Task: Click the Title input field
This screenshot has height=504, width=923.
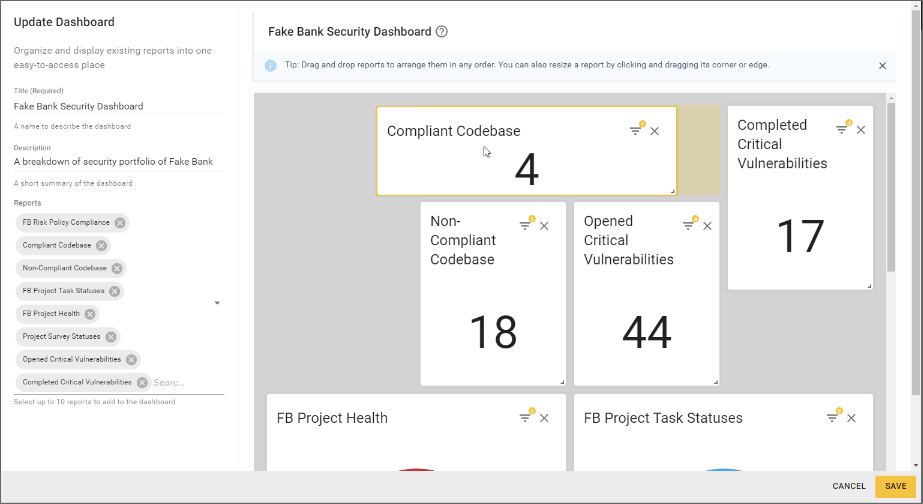Action: tap(118, 106)
